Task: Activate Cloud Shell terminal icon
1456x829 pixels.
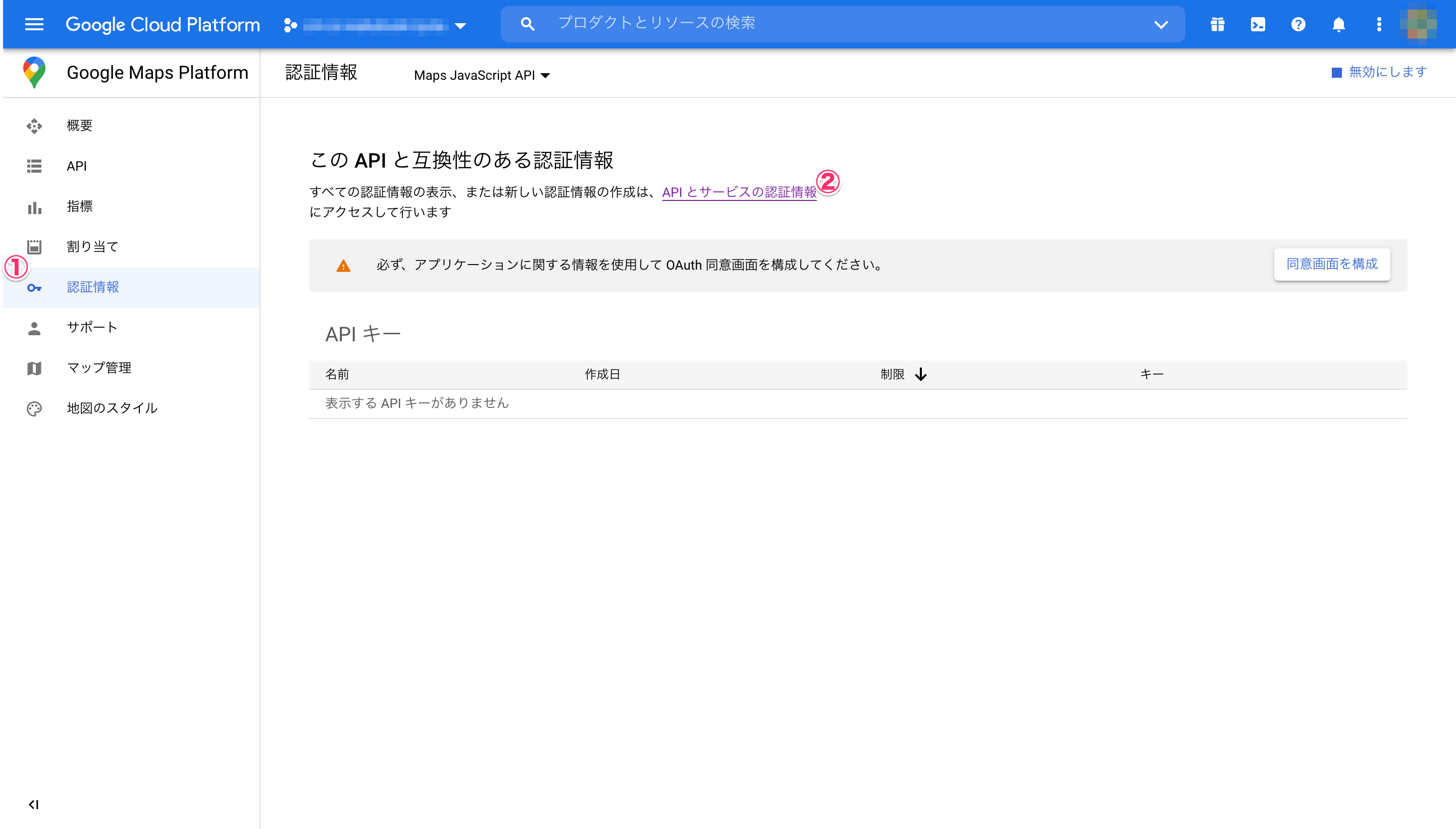Action: (1258, 24)
